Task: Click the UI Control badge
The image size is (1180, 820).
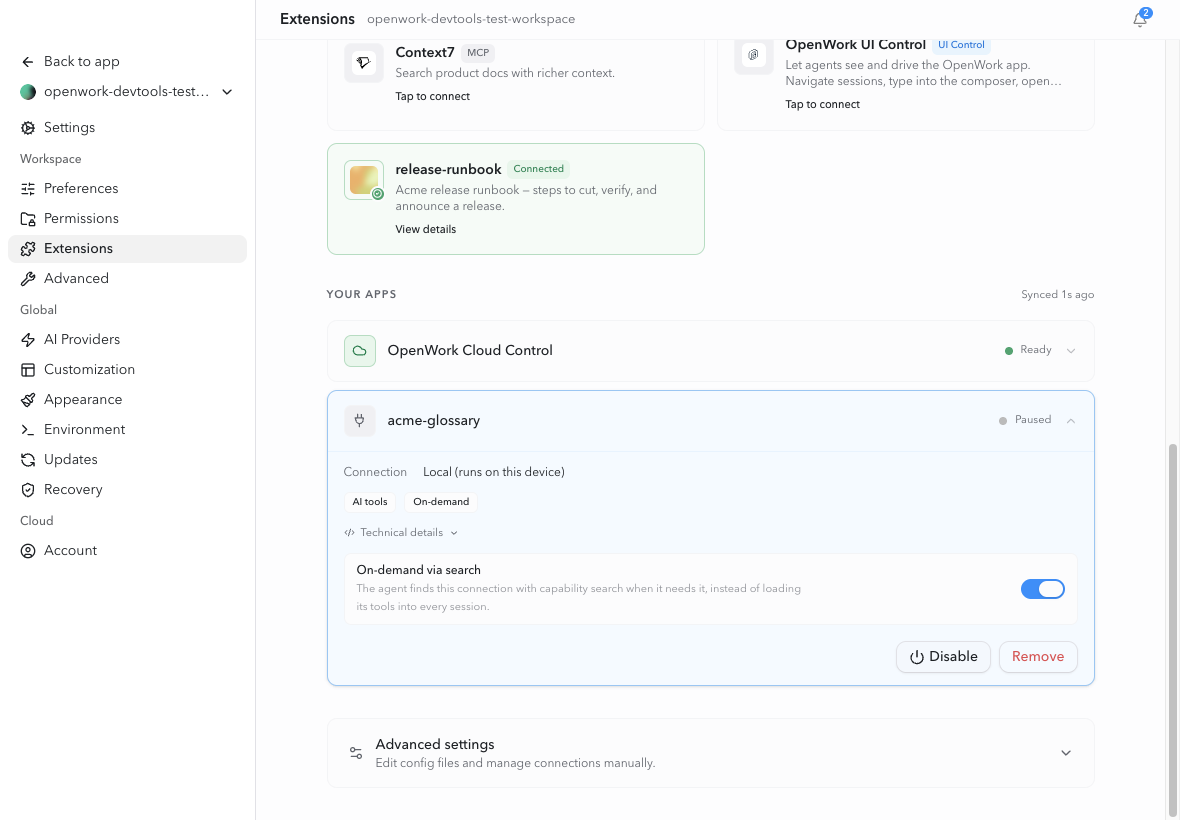Action: 961,45
